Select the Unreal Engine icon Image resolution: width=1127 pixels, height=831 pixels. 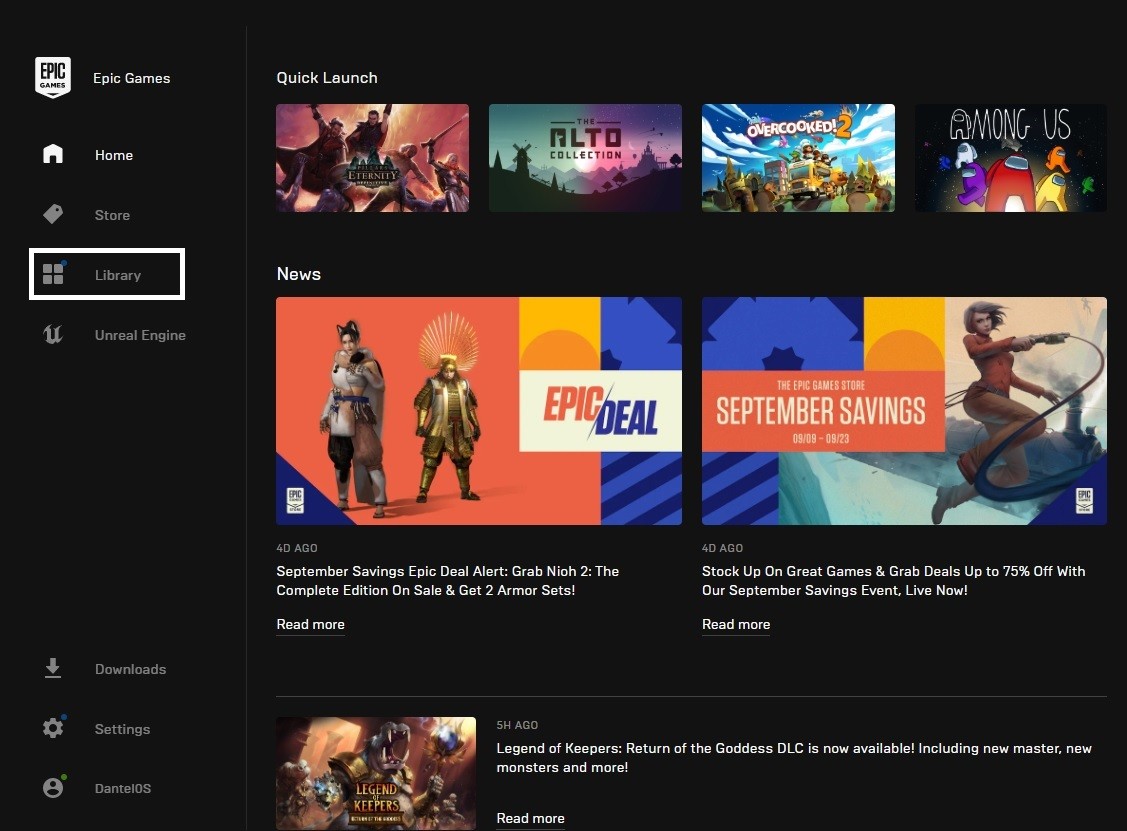pos(53,334)
